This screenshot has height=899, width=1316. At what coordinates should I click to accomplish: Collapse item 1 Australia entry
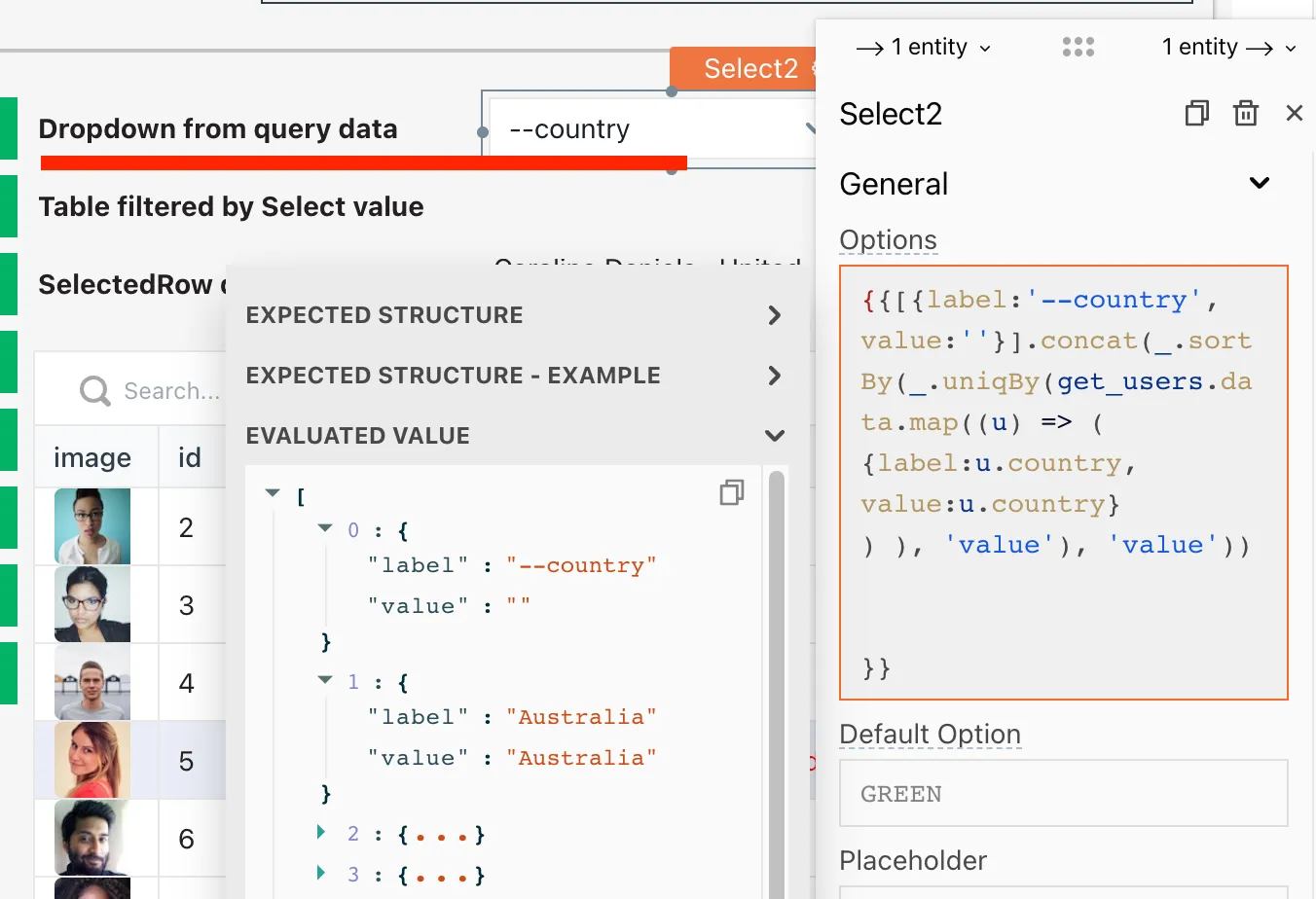point(325,680)
